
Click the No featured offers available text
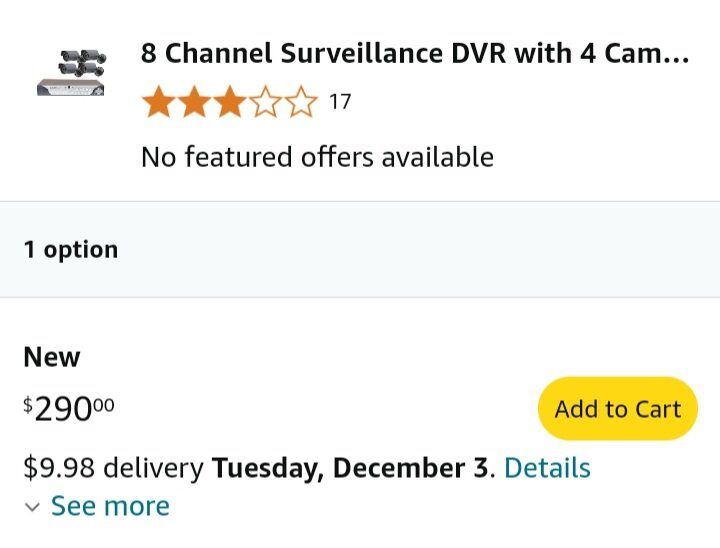coord(317,157)
